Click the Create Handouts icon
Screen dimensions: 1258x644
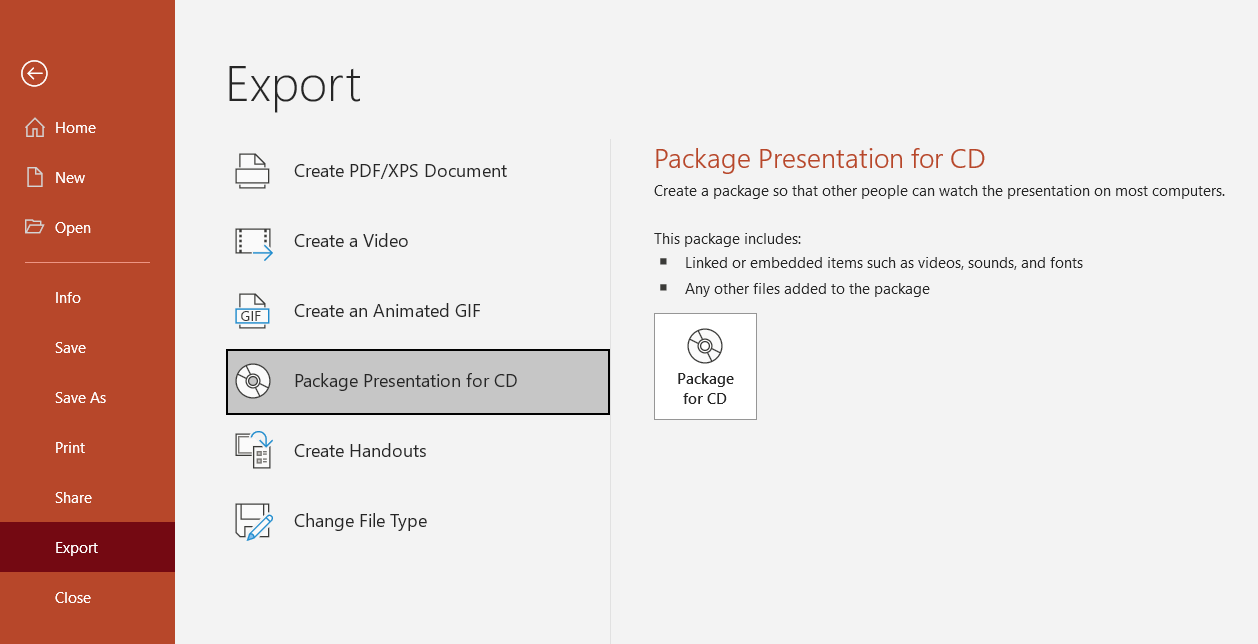pyautogui.click(x=254, y=451)
